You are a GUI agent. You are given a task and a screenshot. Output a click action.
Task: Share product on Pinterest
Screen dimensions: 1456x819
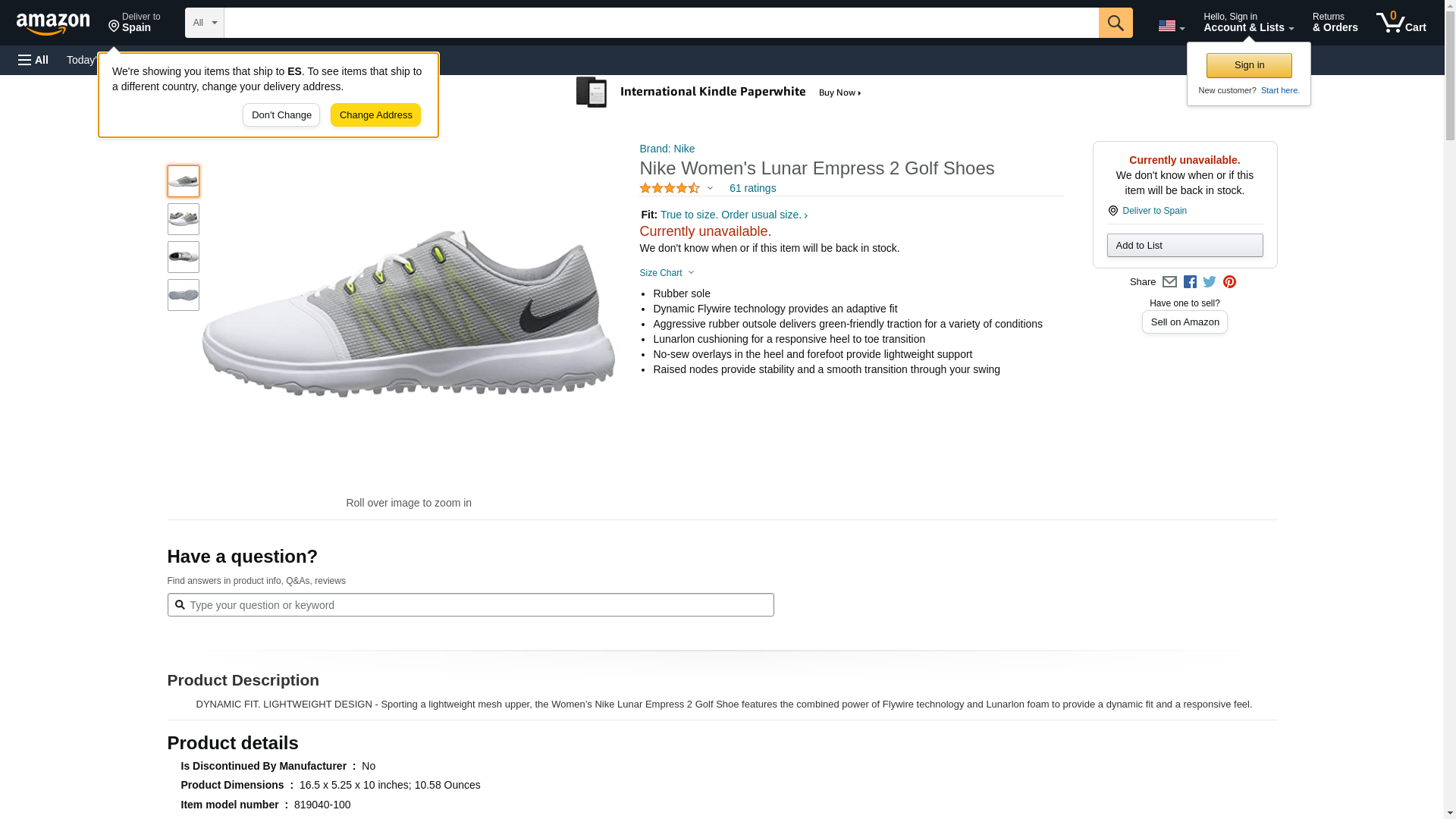point(1229,282)
